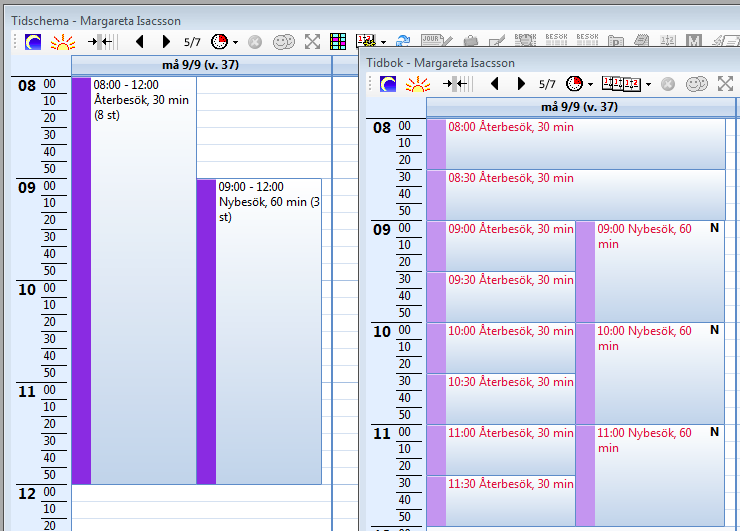Go to previous day in Tidbok
The height and width of the screenshot is (531, 740).
tap(495, 84)
